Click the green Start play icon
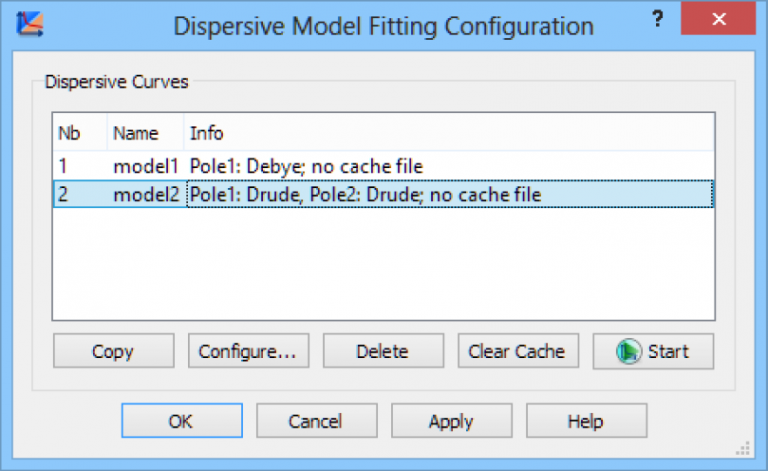 (628, 351)
